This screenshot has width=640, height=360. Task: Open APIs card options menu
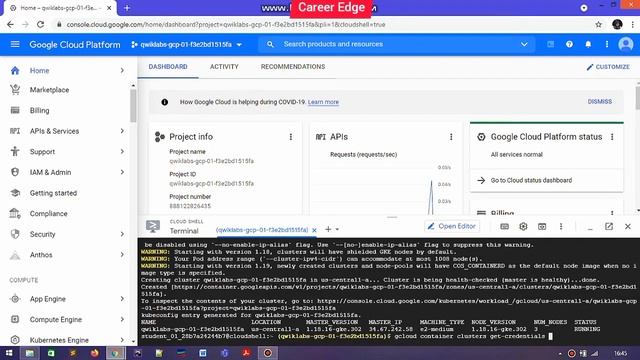[x=451, y=137]
